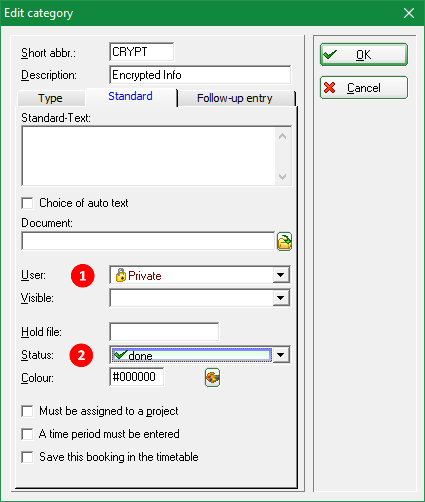Image resolution: width=425 pixels, height=502 pixels.
Task: Enable Choice of auto text checkbox
Action: pos(27,203)
